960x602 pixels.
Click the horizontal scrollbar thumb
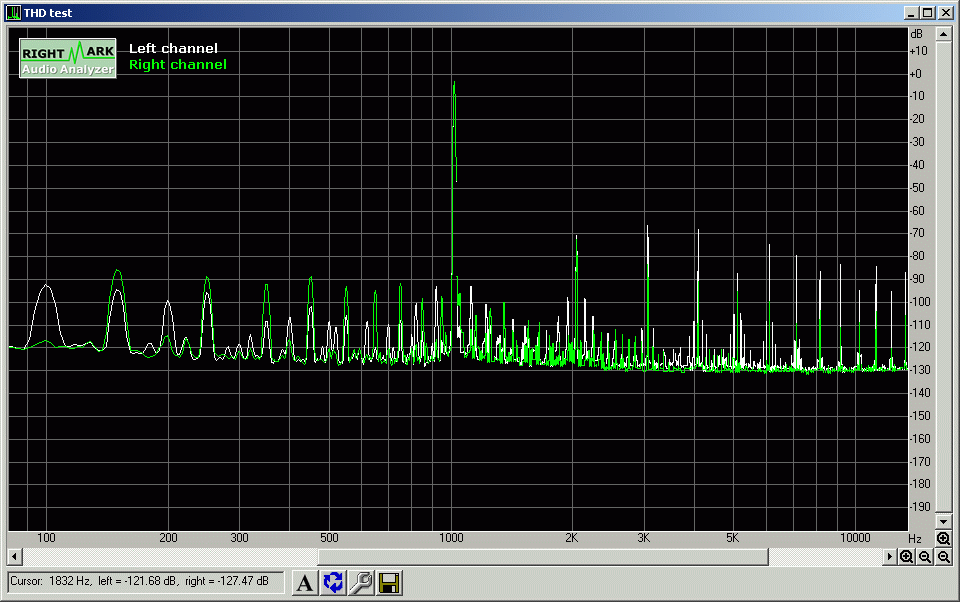tap(542, 557)
